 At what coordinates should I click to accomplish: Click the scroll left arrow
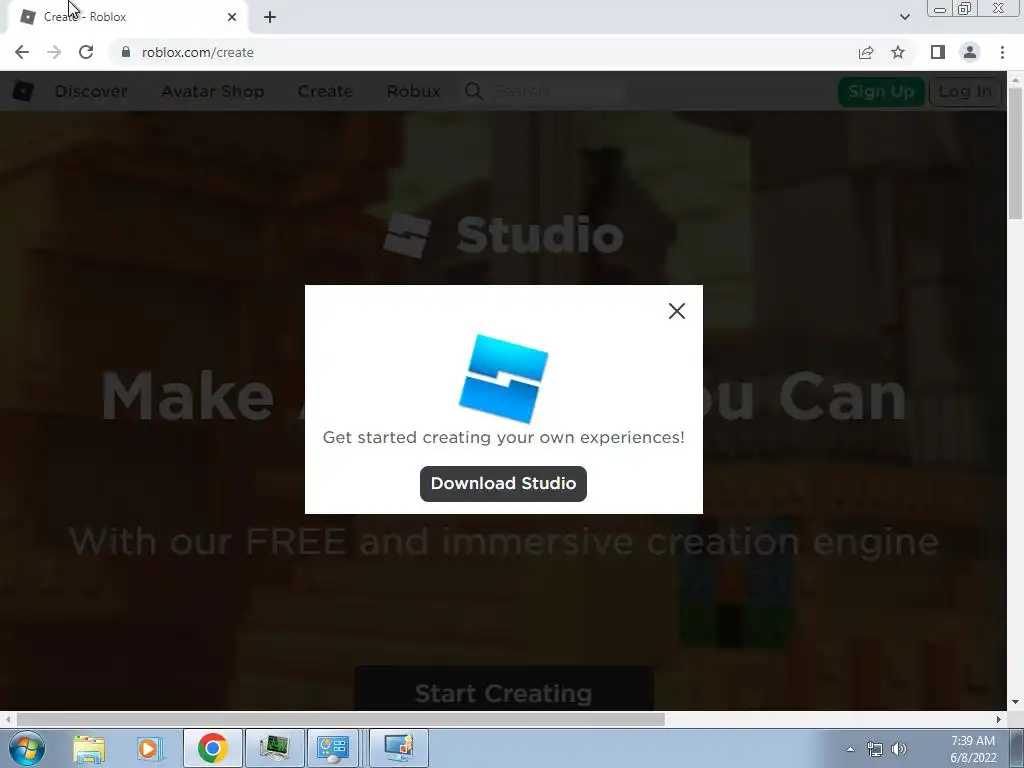pos(7,719)
